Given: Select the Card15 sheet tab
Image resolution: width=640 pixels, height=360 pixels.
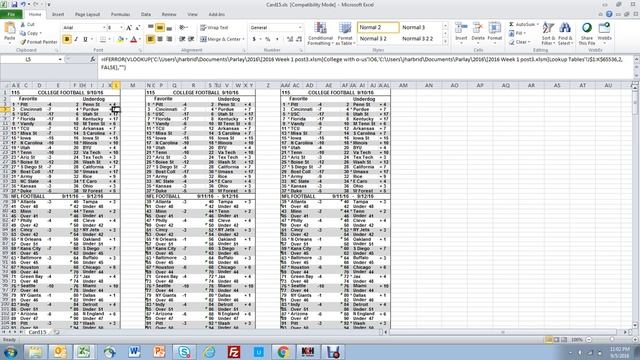Looking at the screenshot, I should (37, 332).
